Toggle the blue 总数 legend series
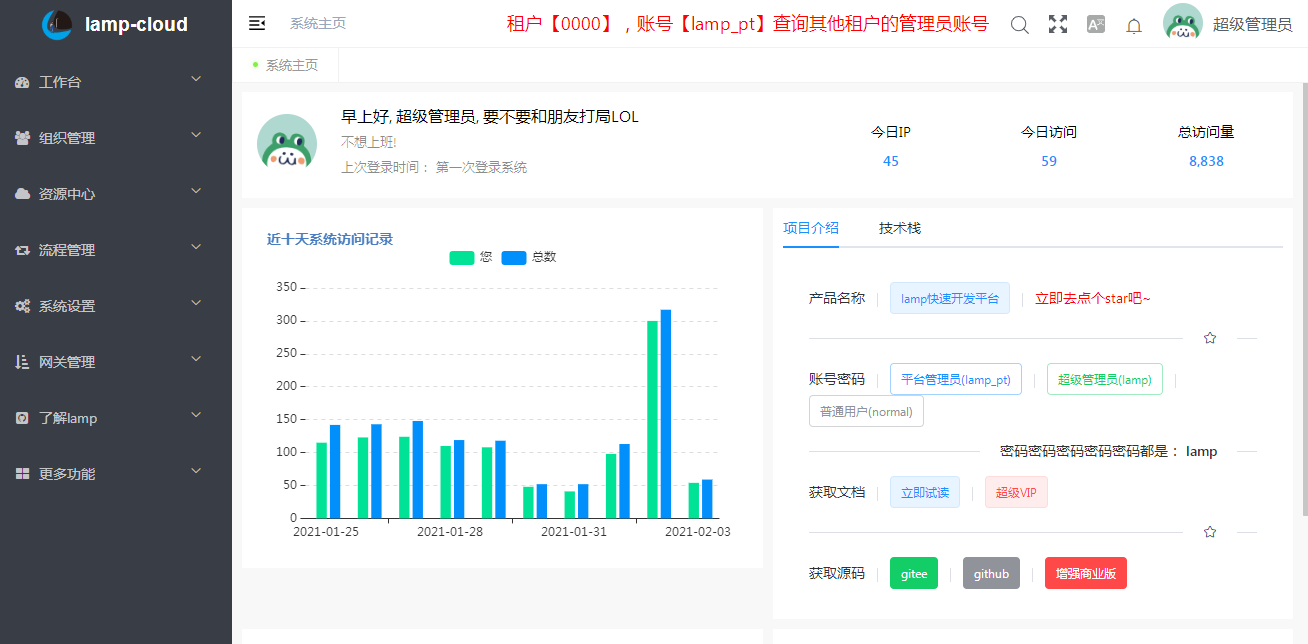The image size is (1308, 644). (528, 257)
